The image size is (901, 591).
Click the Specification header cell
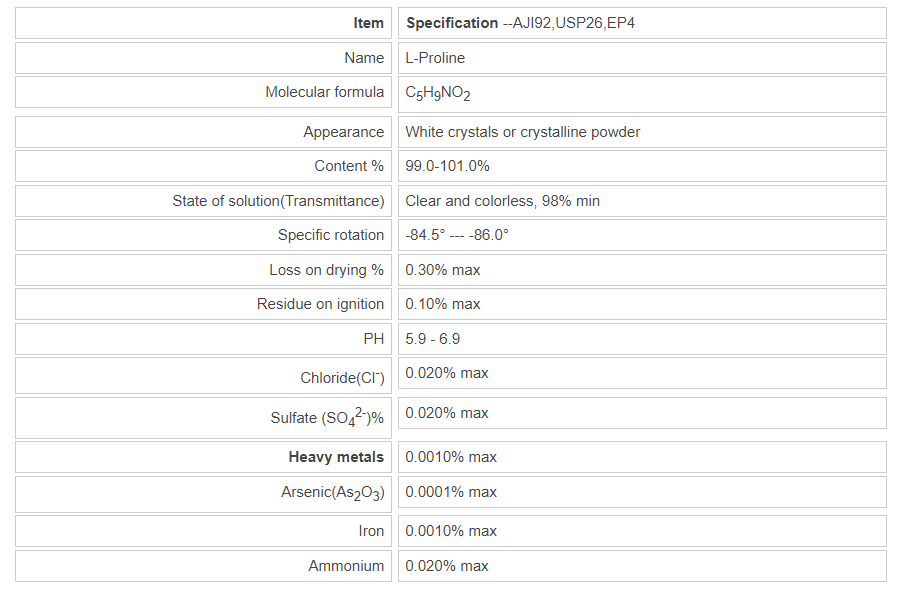pyautogui.click(x=520, y=23)
